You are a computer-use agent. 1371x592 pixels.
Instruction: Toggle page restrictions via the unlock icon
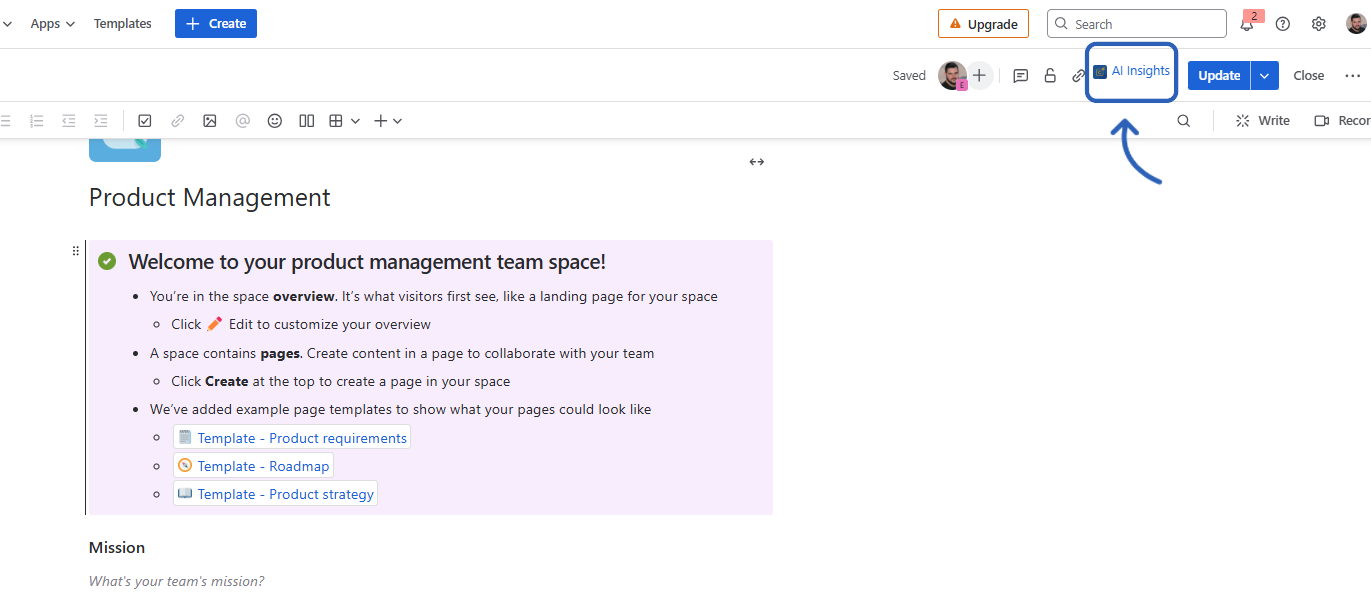[1050, 76]
